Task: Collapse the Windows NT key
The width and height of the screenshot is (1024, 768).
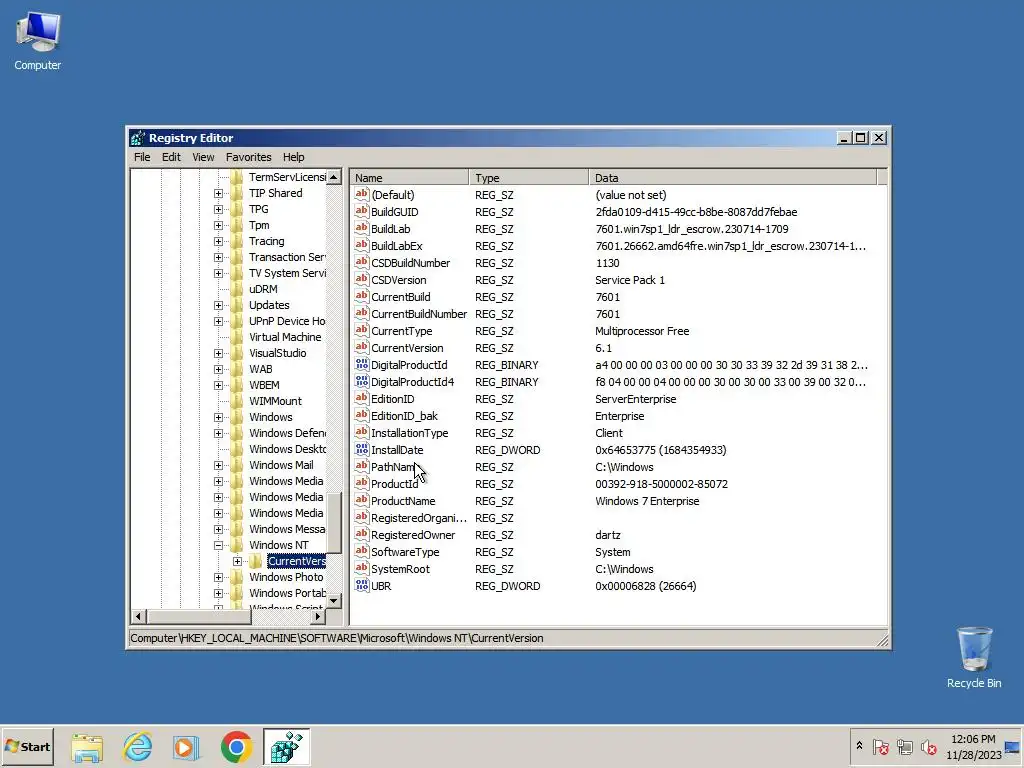Action: [218, 545]
